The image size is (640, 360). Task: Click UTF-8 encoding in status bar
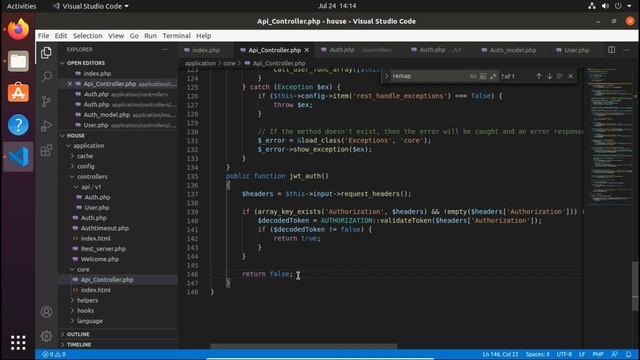click(564, 354)
